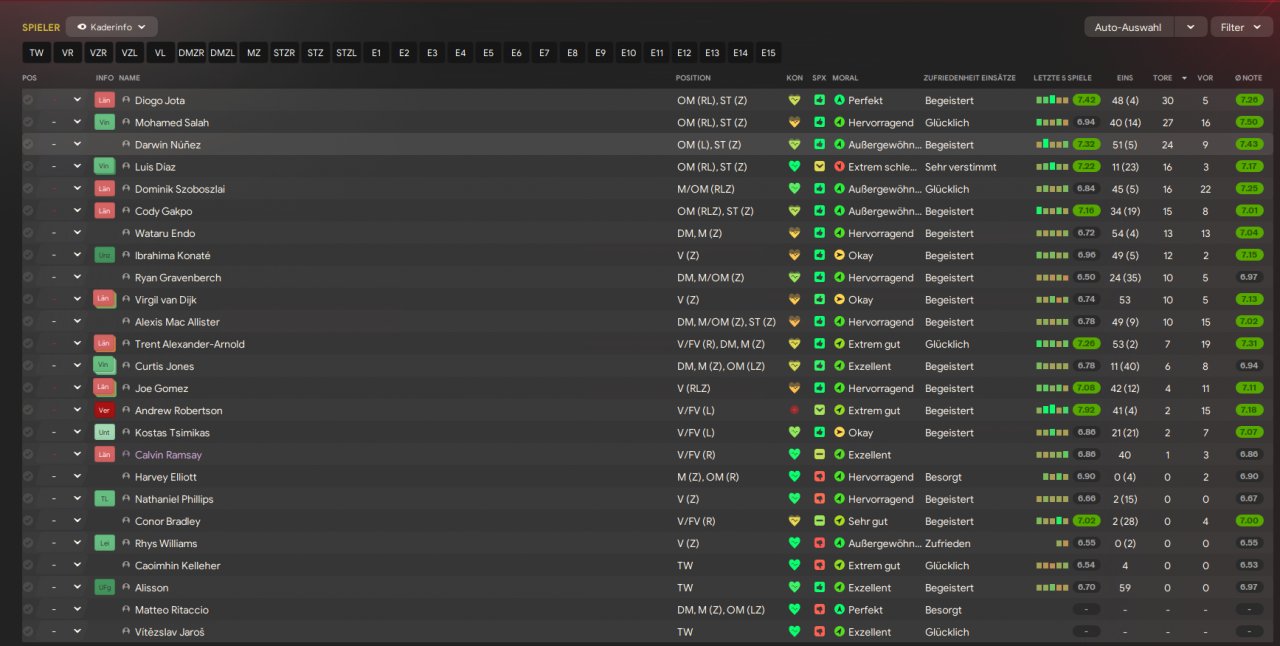Click Vítězslav Jaroš's condition heart icon
The image size is (1280, 646).
point(795,632)
